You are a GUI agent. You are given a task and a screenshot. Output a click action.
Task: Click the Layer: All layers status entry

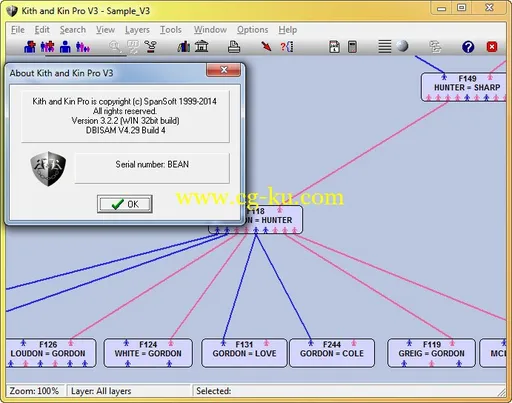point(129,391)
